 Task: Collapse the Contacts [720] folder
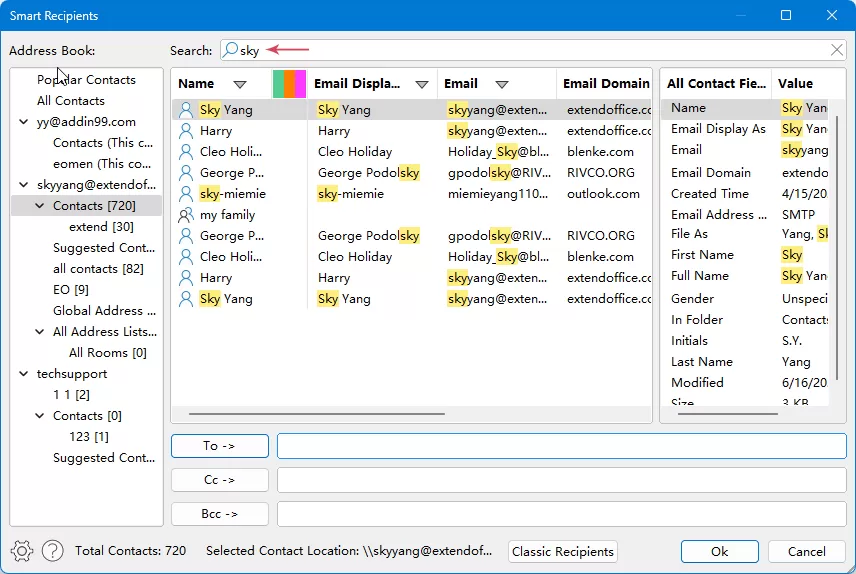point(40,206)
